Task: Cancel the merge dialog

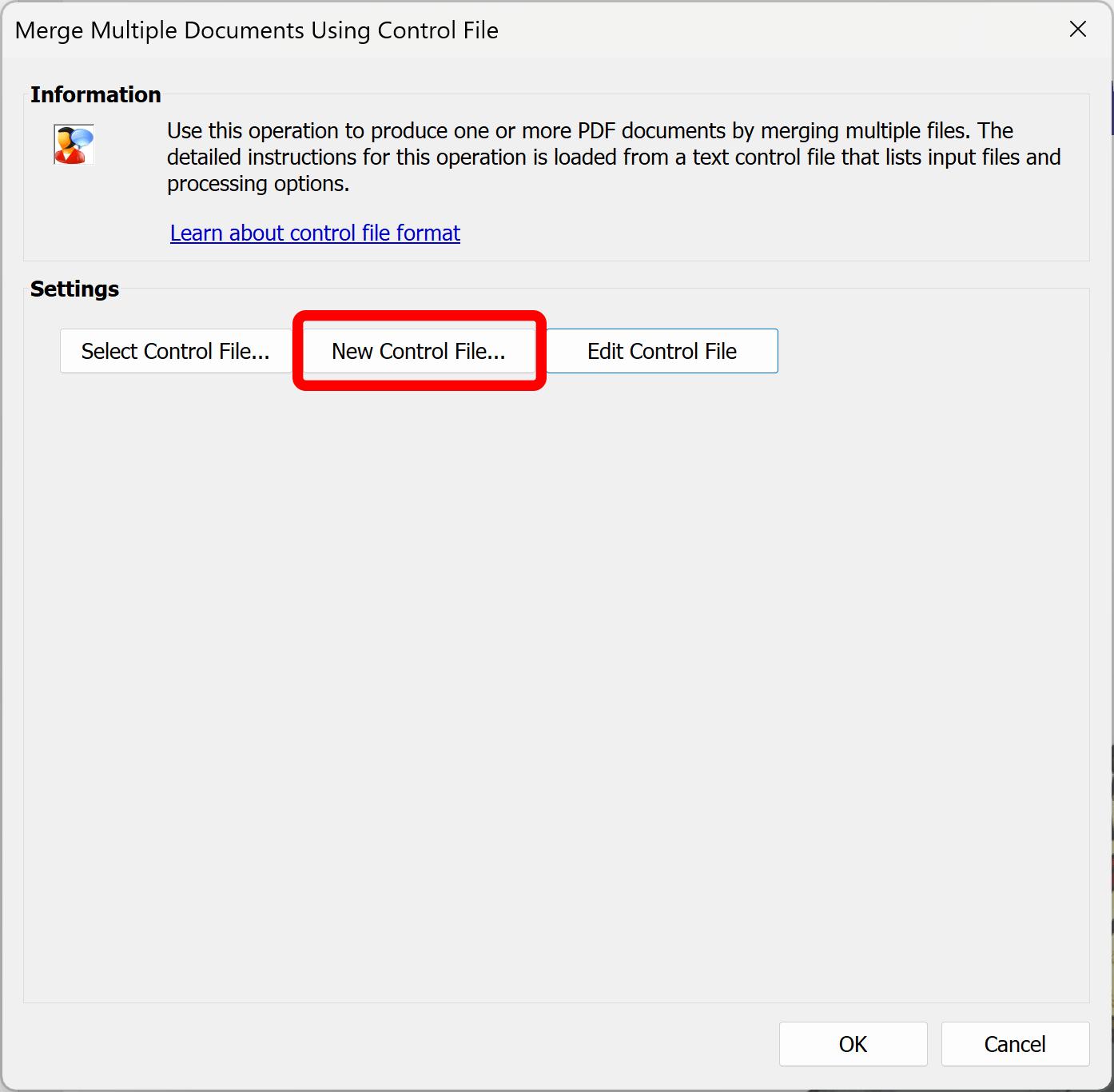Action: click(1015, 1044)
